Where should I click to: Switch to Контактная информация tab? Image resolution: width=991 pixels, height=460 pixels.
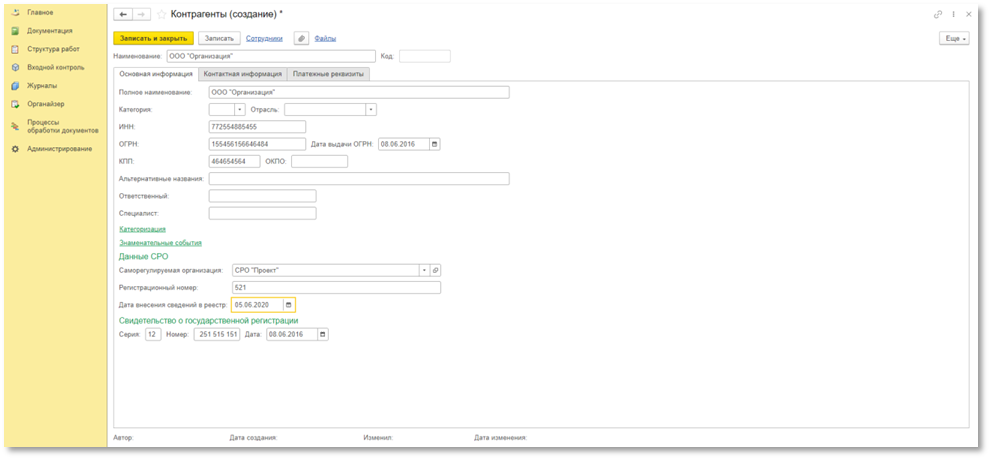tap(242, 74)
